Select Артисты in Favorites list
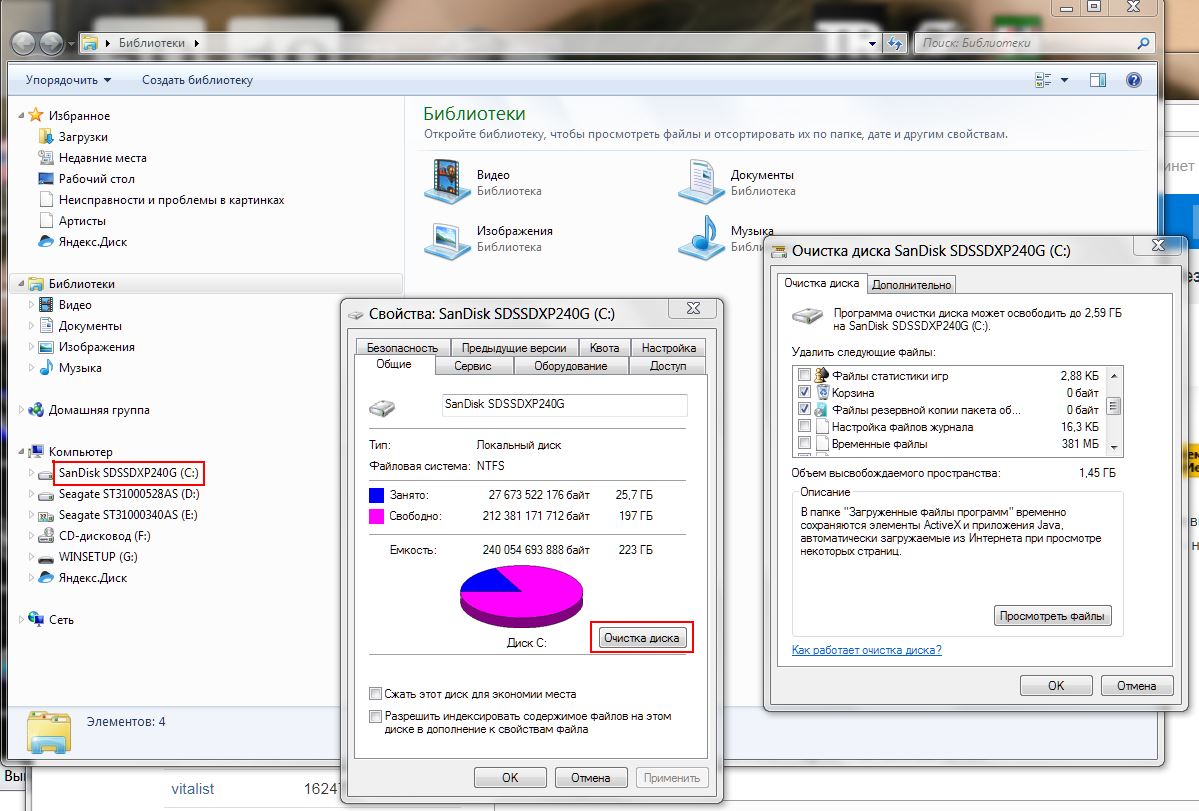Screen dimensions: 1199x811 click(x=82, y=221)
